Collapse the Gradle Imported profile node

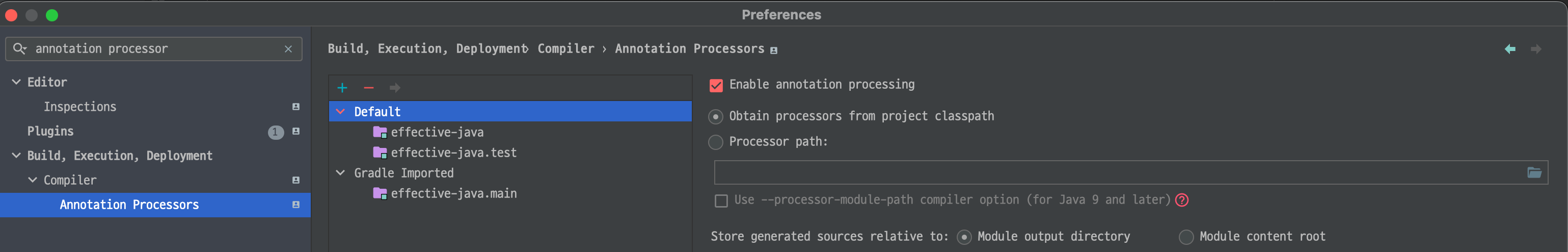point(340,173)
